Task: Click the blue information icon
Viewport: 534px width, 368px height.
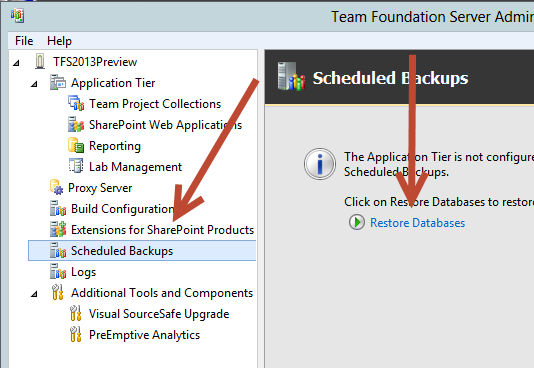Action: pos(319,164)
